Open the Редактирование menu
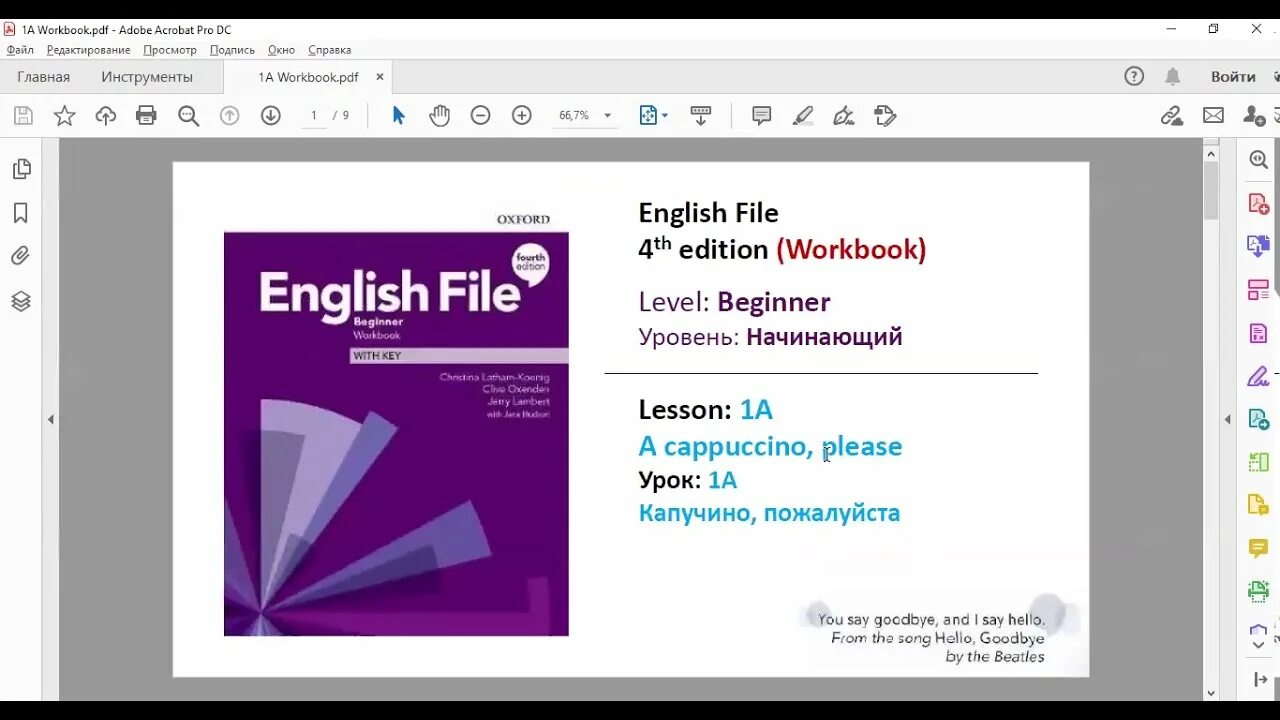Screen dimensions: 1280x720 (x=88, y=50)
